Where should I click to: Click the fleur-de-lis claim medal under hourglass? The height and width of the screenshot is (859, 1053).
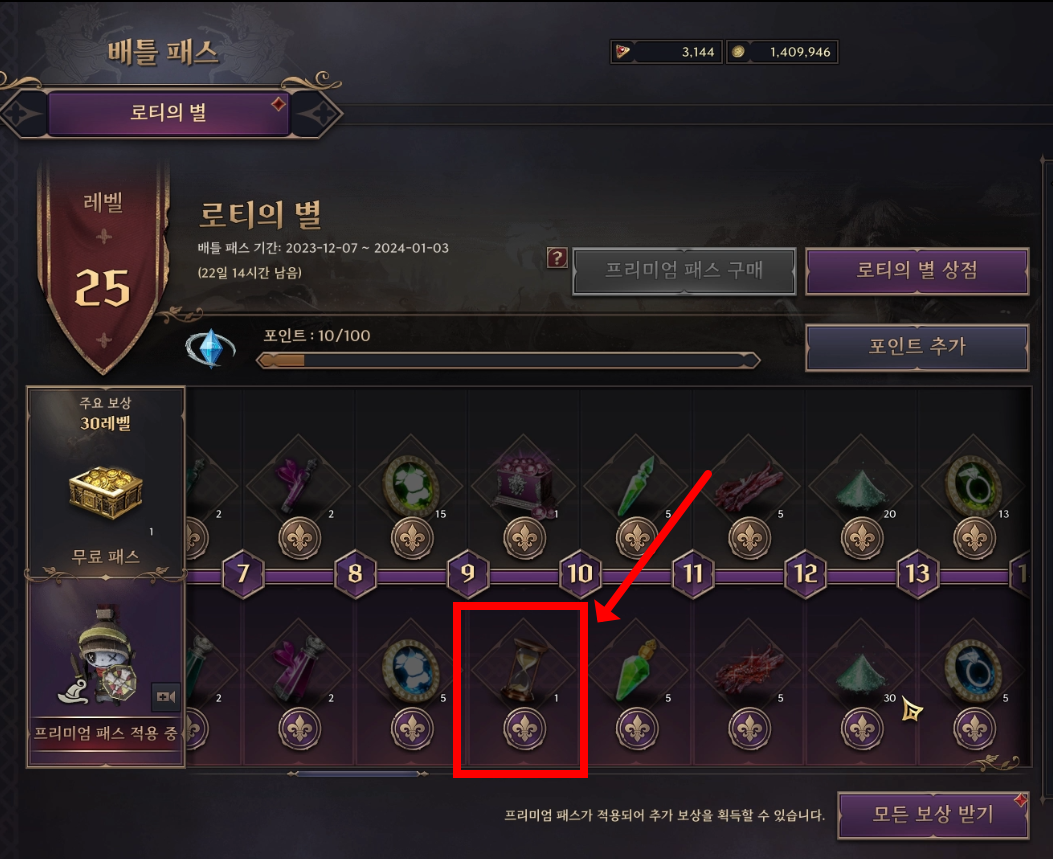[x=524, y=729]
